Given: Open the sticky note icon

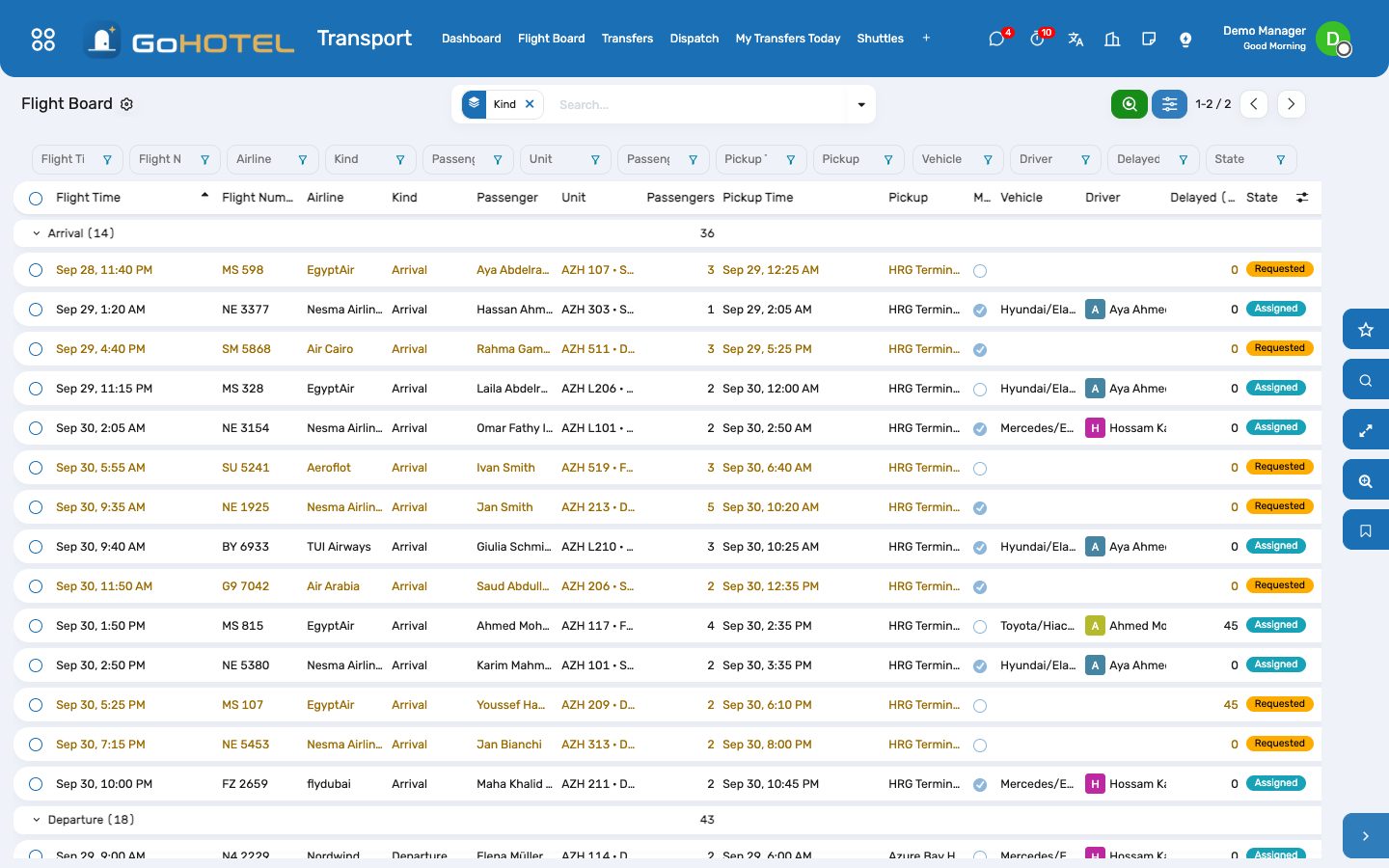Looking at the screenshot, I should pyautogui.click(x=1149, y=39).
